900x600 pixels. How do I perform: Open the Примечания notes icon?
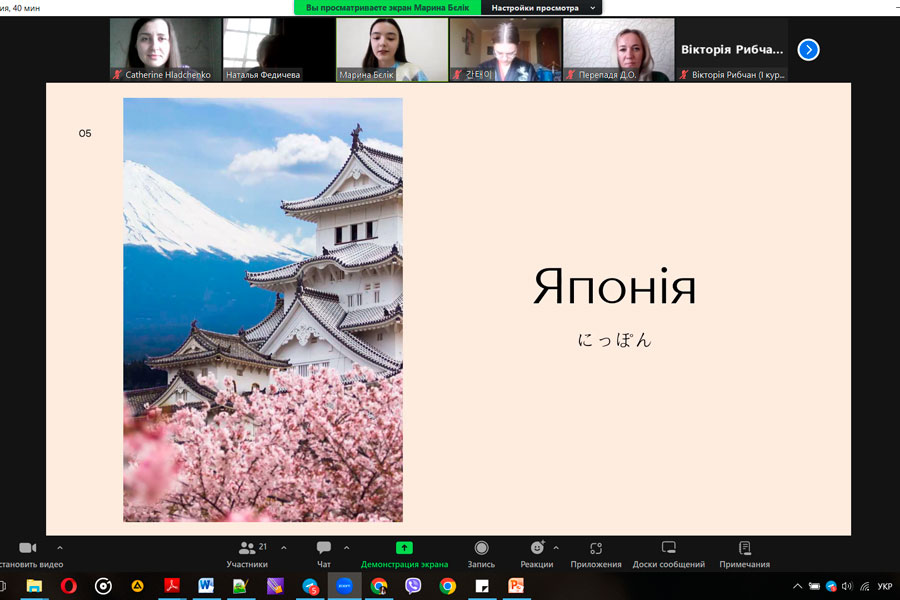(744, 548)
